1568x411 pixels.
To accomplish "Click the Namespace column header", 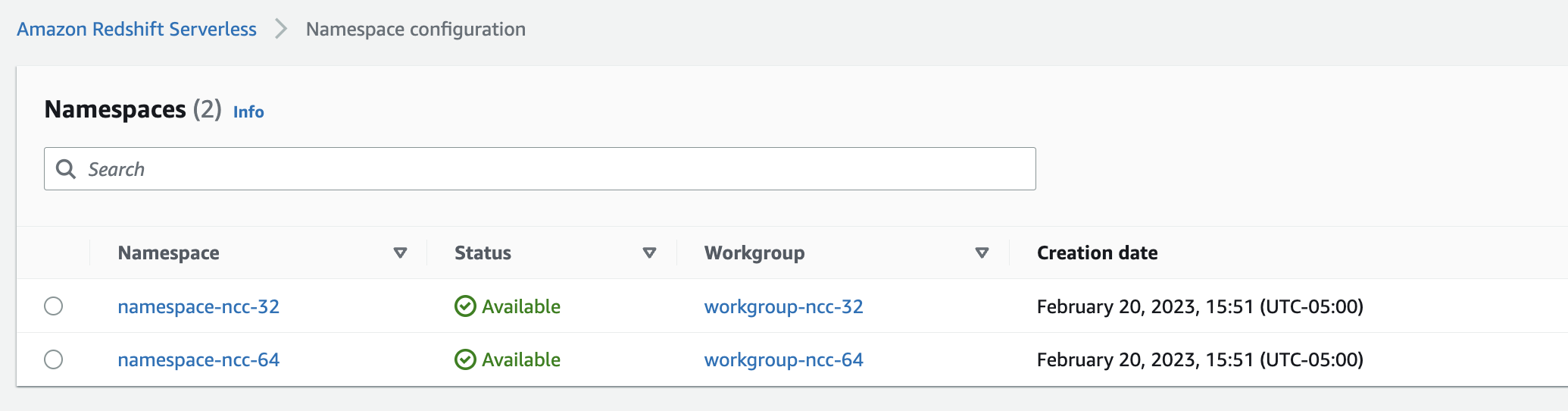I will point(169,253).
